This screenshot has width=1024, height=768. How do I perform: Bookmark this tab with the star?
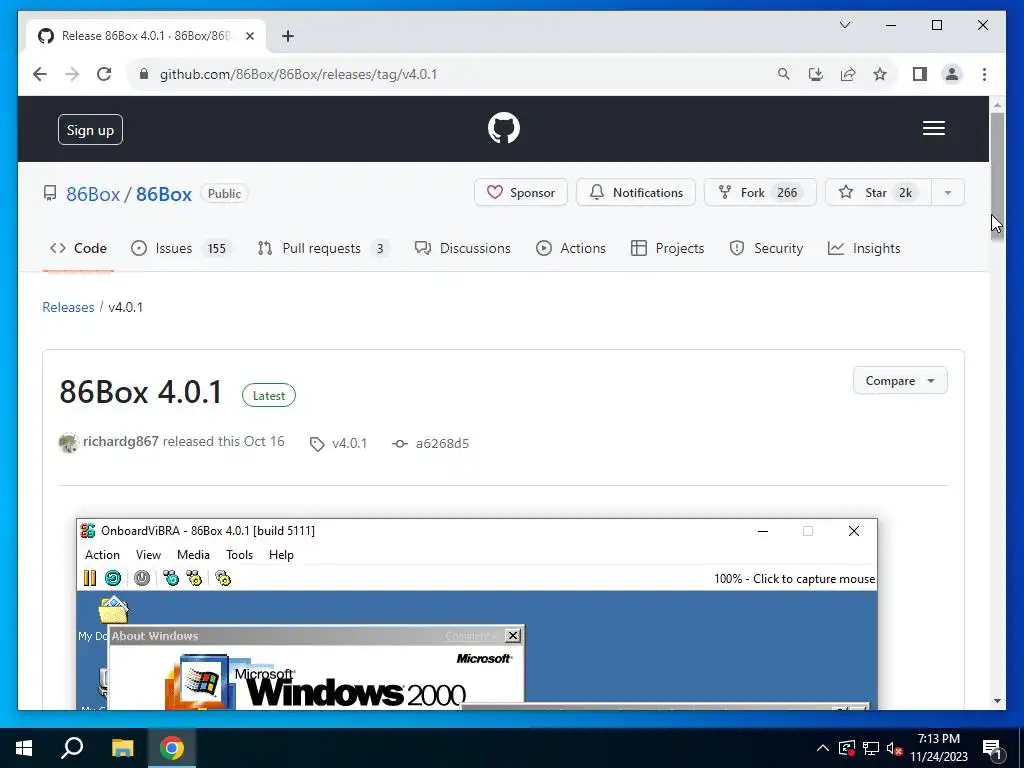(x=880, y=74)
